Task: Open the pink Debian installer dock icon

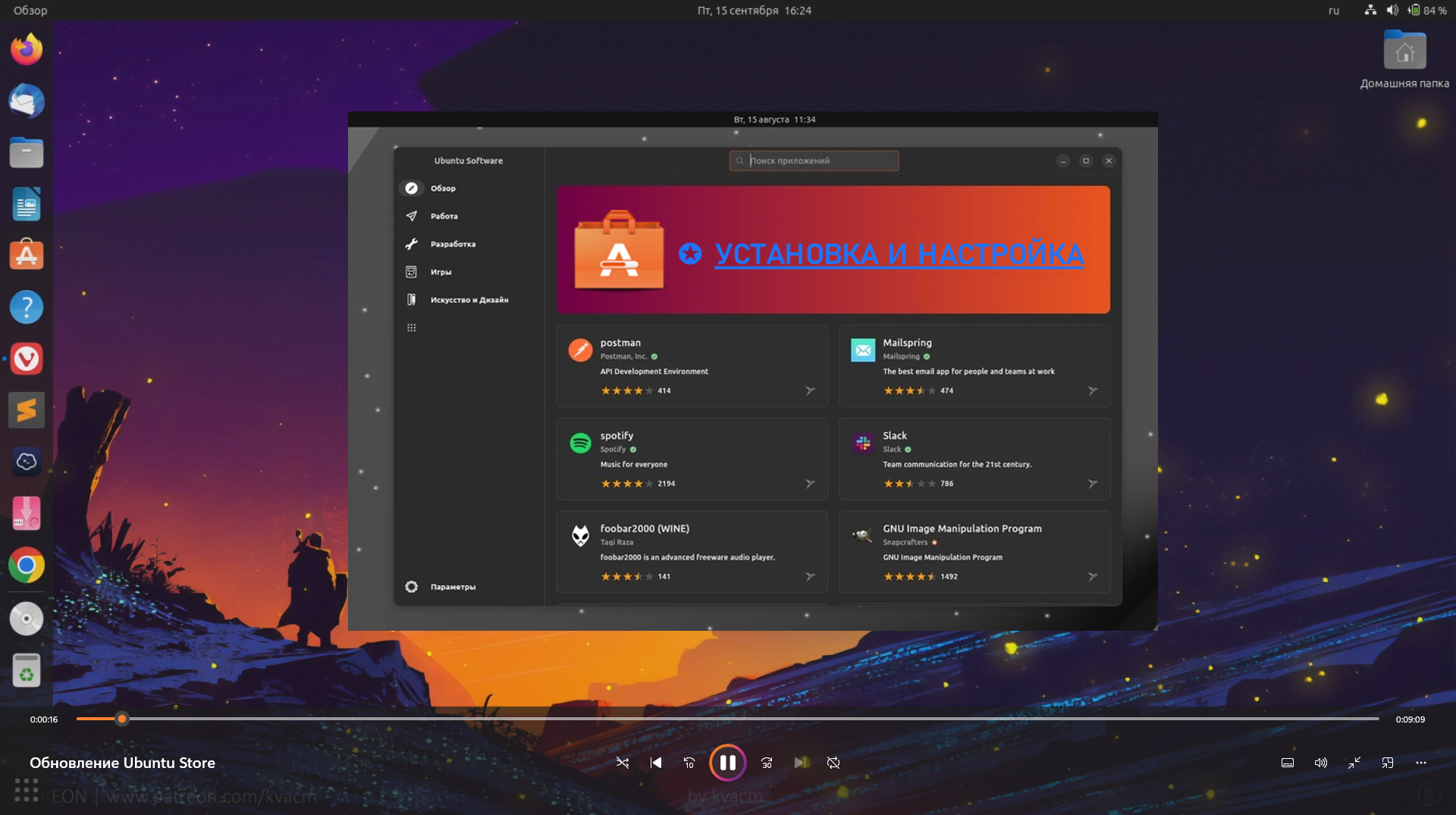Action: point(27,513)
